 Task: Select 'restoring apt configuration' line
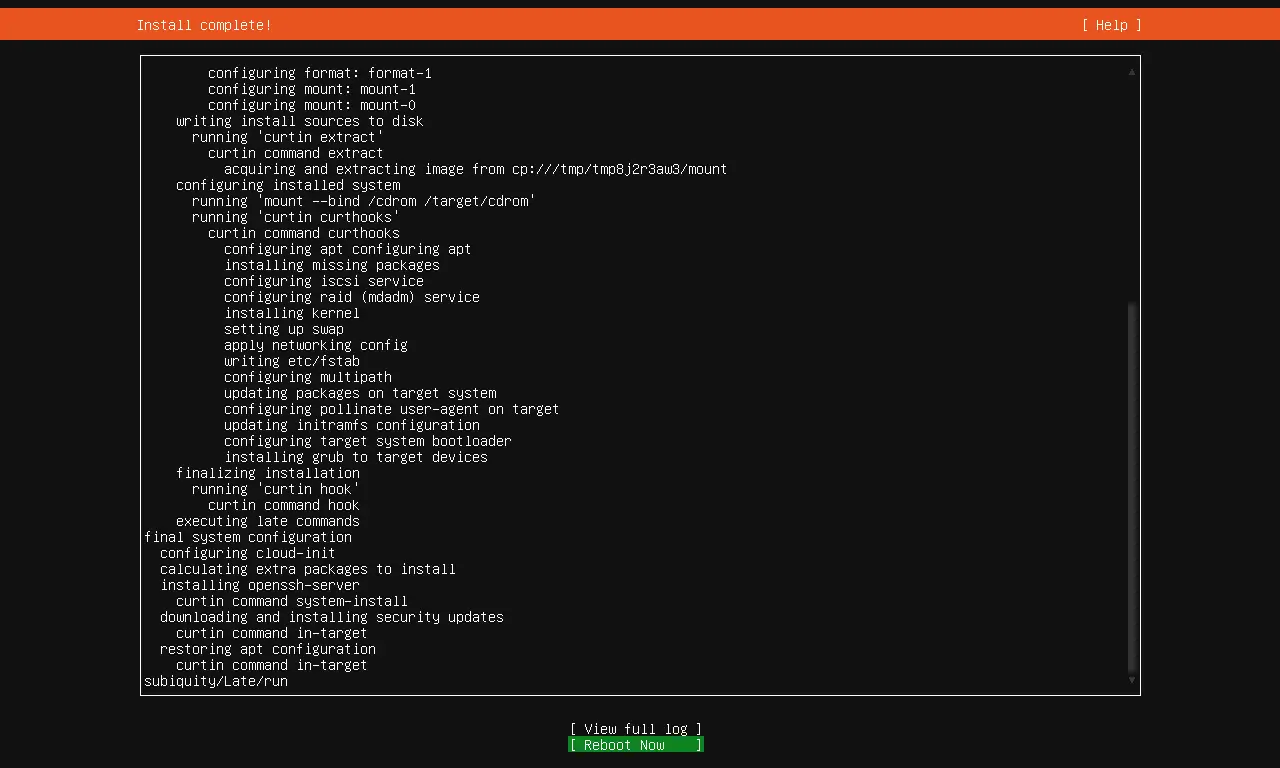pyautogui.click(x=268, y=649)
